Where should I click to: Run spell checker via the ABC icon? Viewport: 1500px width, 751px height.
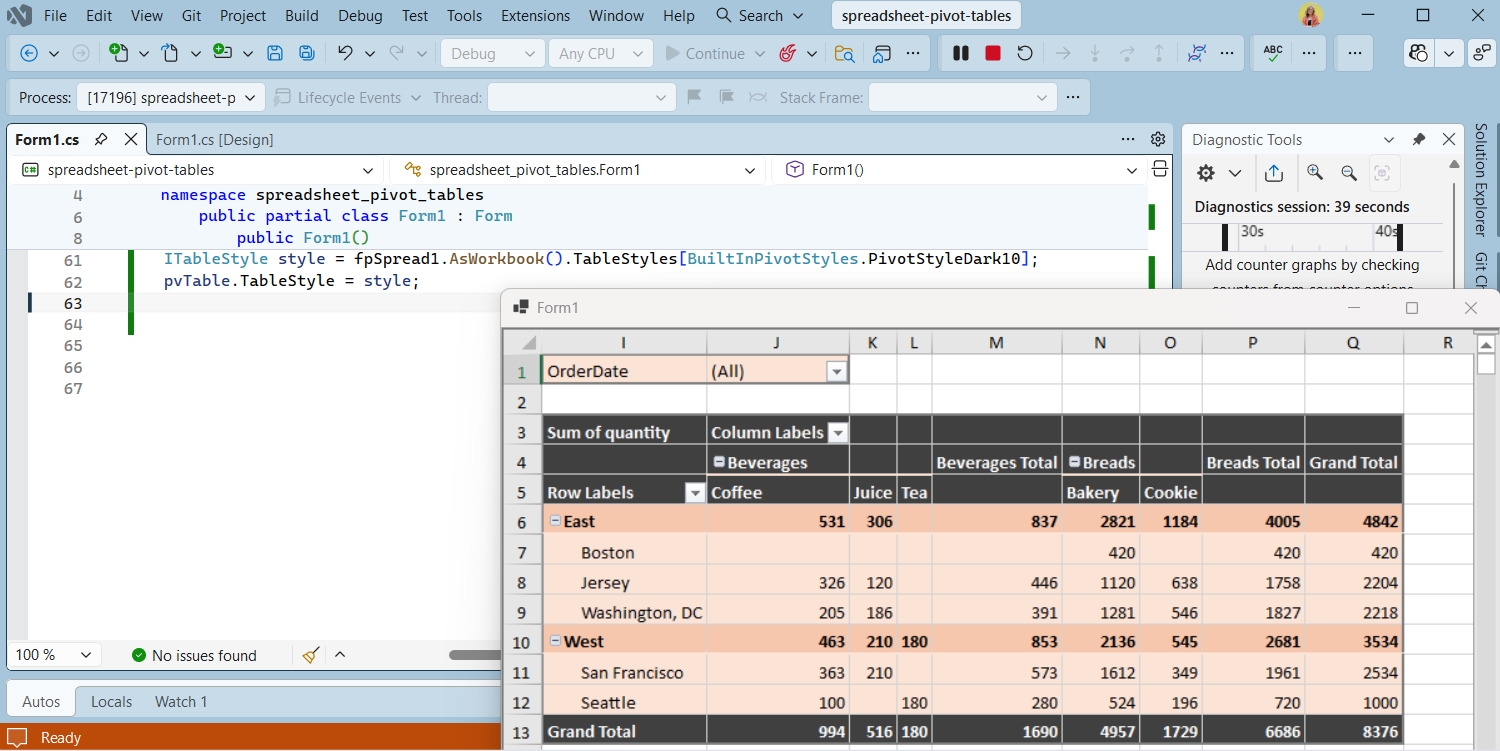coord(1271,53)
